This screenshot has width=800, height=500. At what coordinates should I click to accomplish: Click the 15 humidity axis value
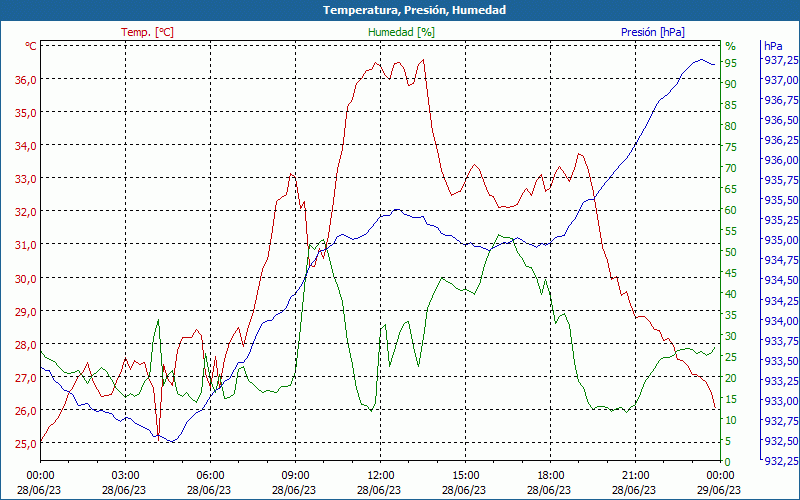pyautogui.click(x=731, y=399)
